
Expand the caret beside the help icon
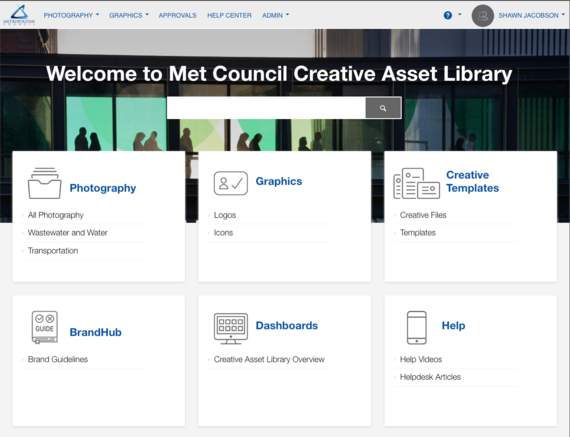coord(459,15)
